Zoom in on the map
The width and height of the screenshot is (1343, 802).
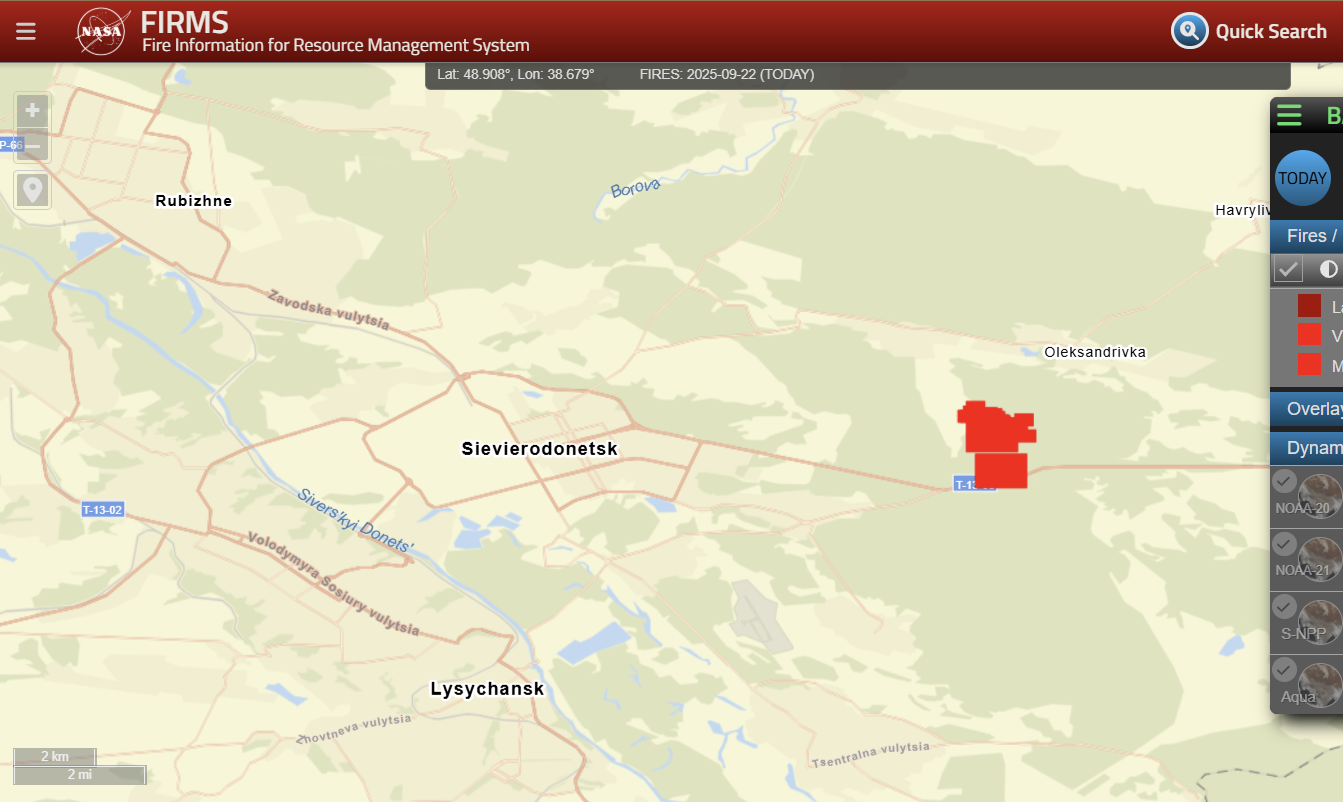[x=33, y=110]
